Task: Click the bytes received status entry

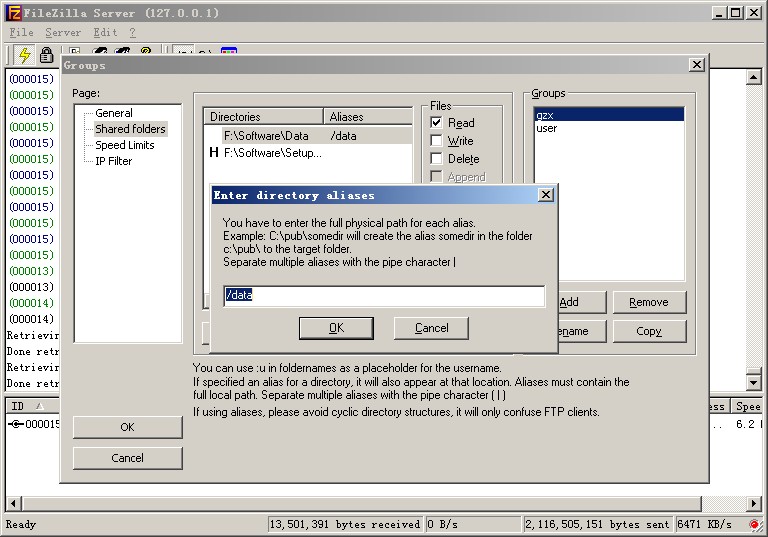Action: [345, 524]
